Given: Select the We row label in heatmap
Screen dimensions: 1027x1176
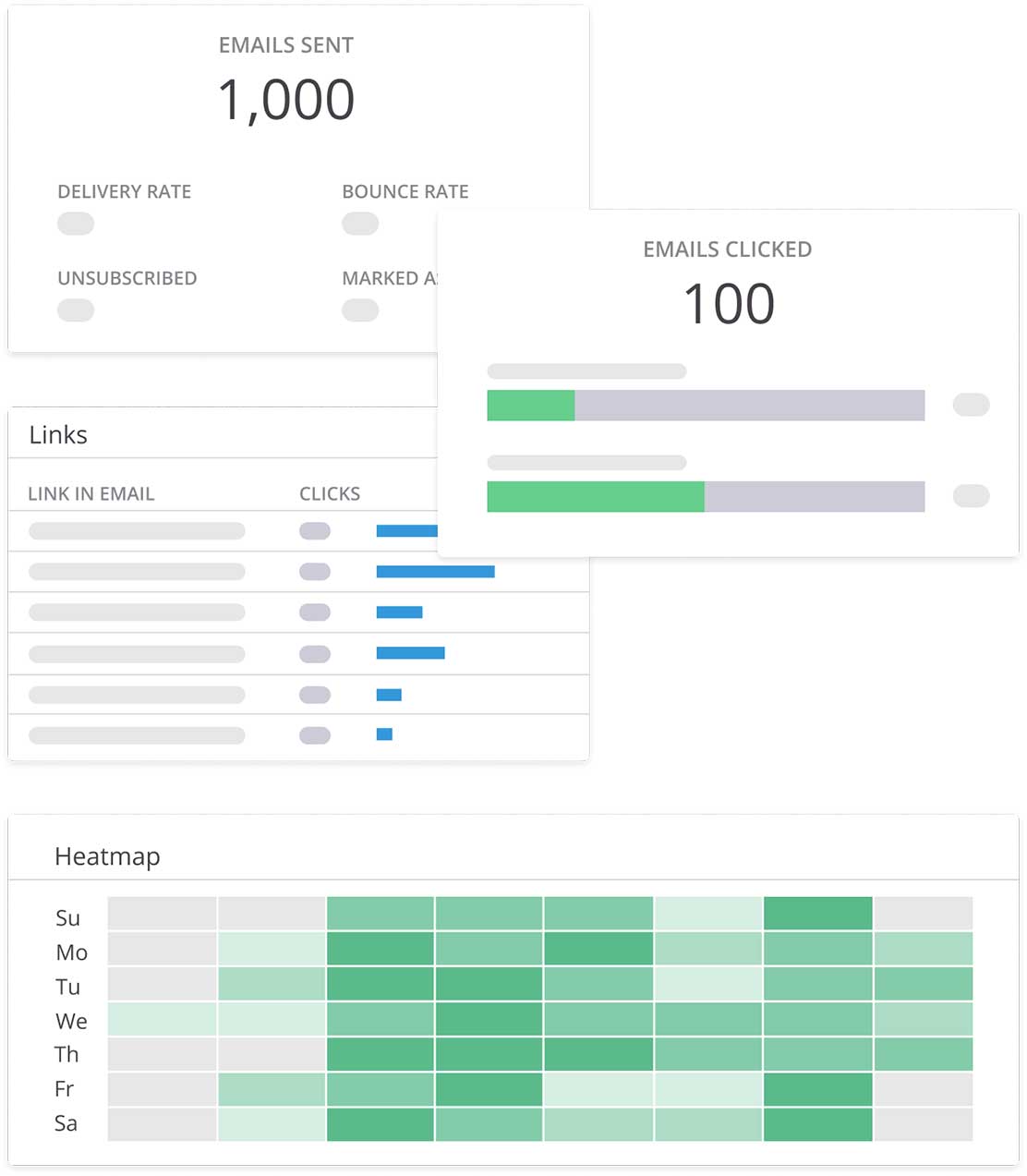Looking at the screenshot, I should [71, 1021].
